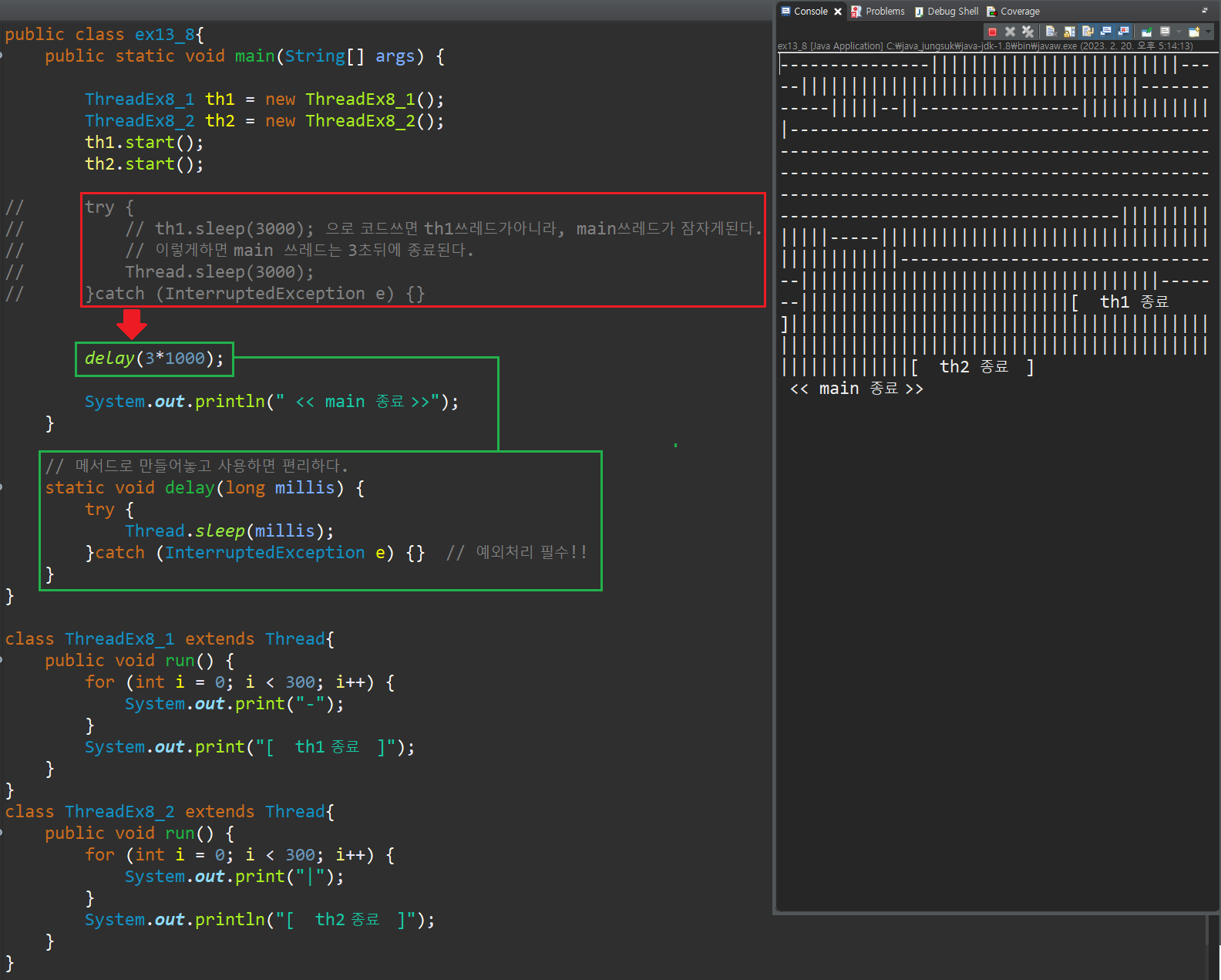Click the Debug Shell tab icon
The image size is (1221, 980).
pyautogui.click(x=919, y=12)
